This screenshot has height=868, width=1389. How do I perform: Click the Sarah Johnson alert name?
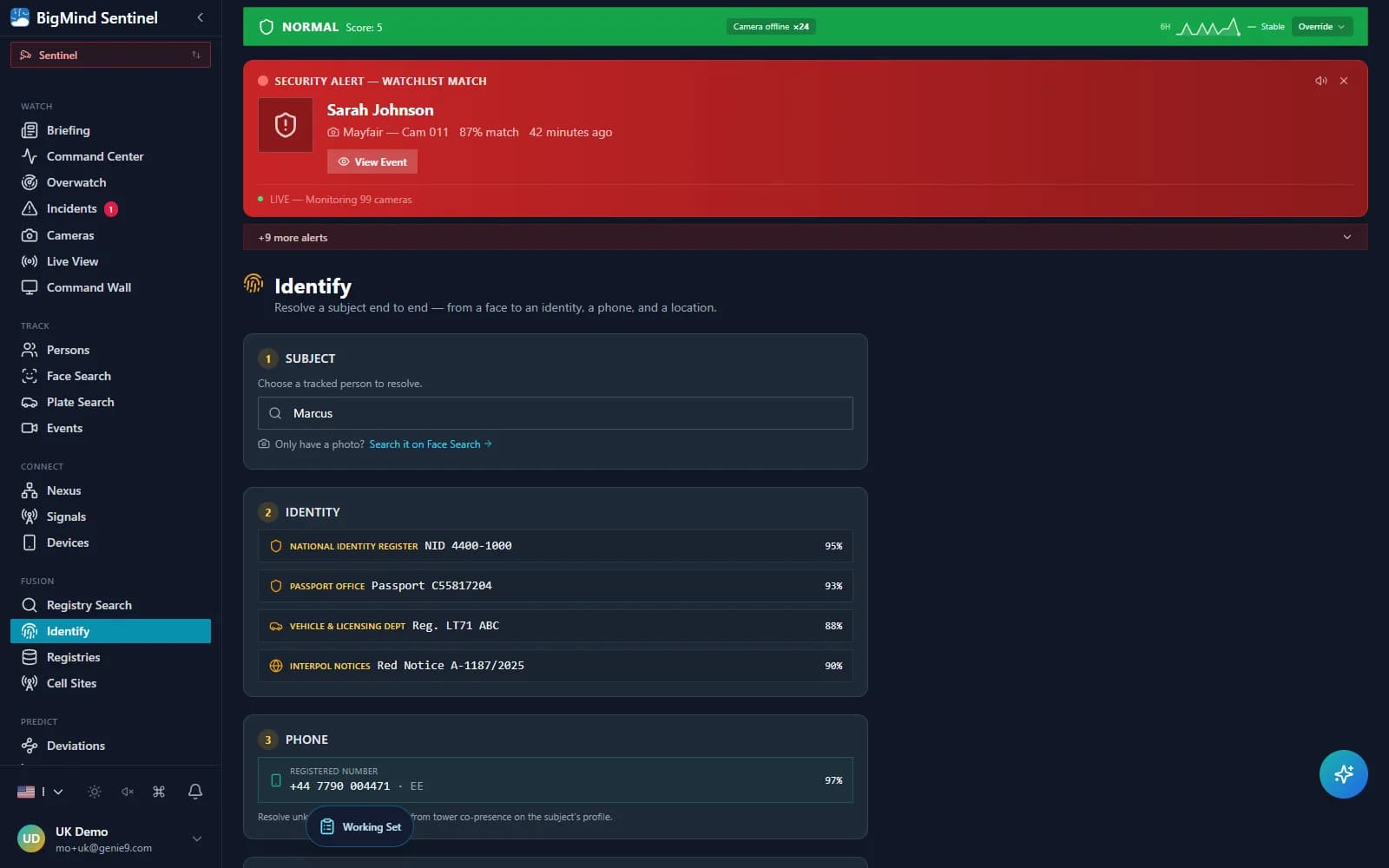click(380, 110)
